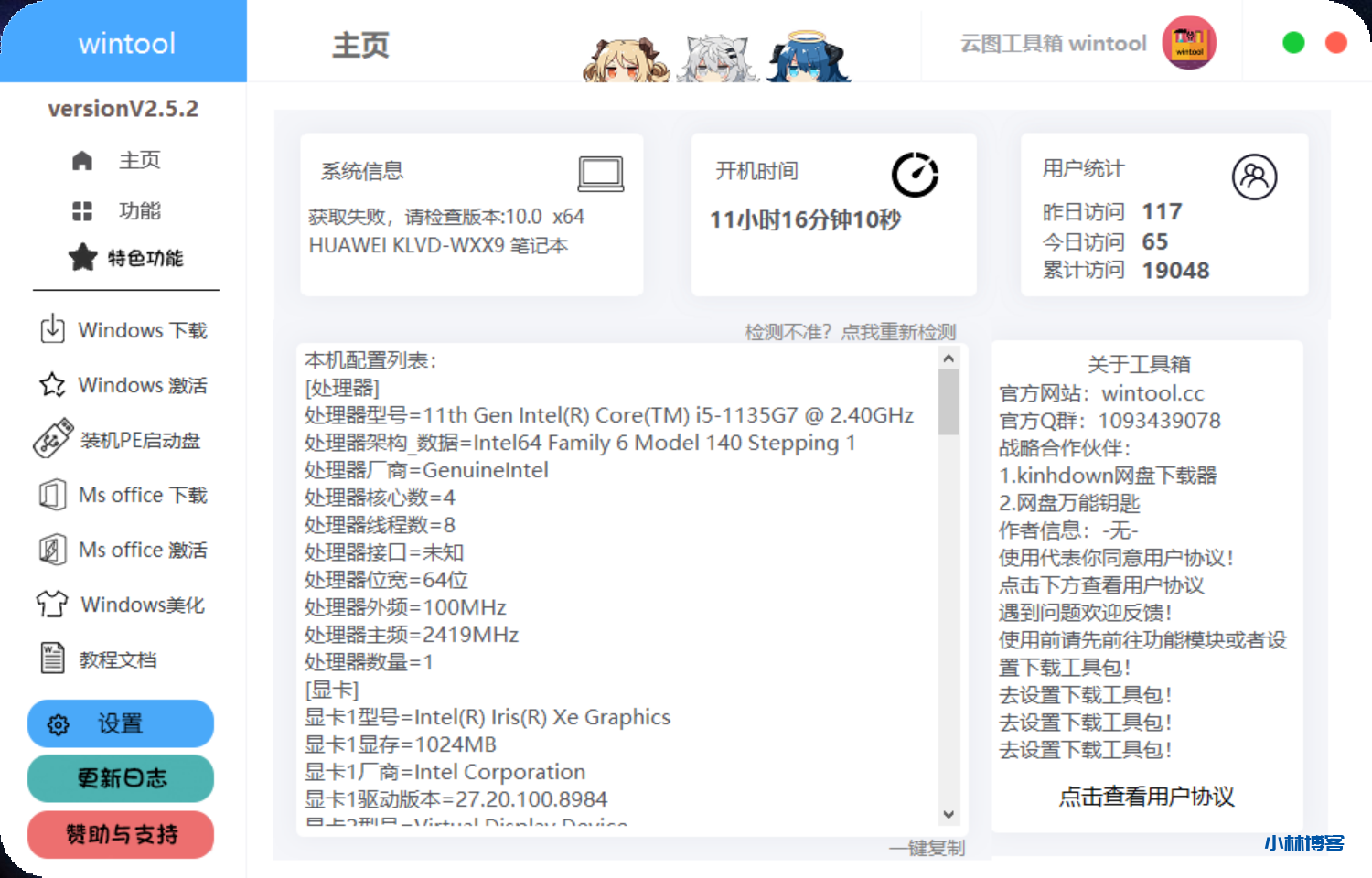The height and width of the screenshot is (878, 1372).
Task: Go to 主页 in sidebar
Action: coord(119,160)
